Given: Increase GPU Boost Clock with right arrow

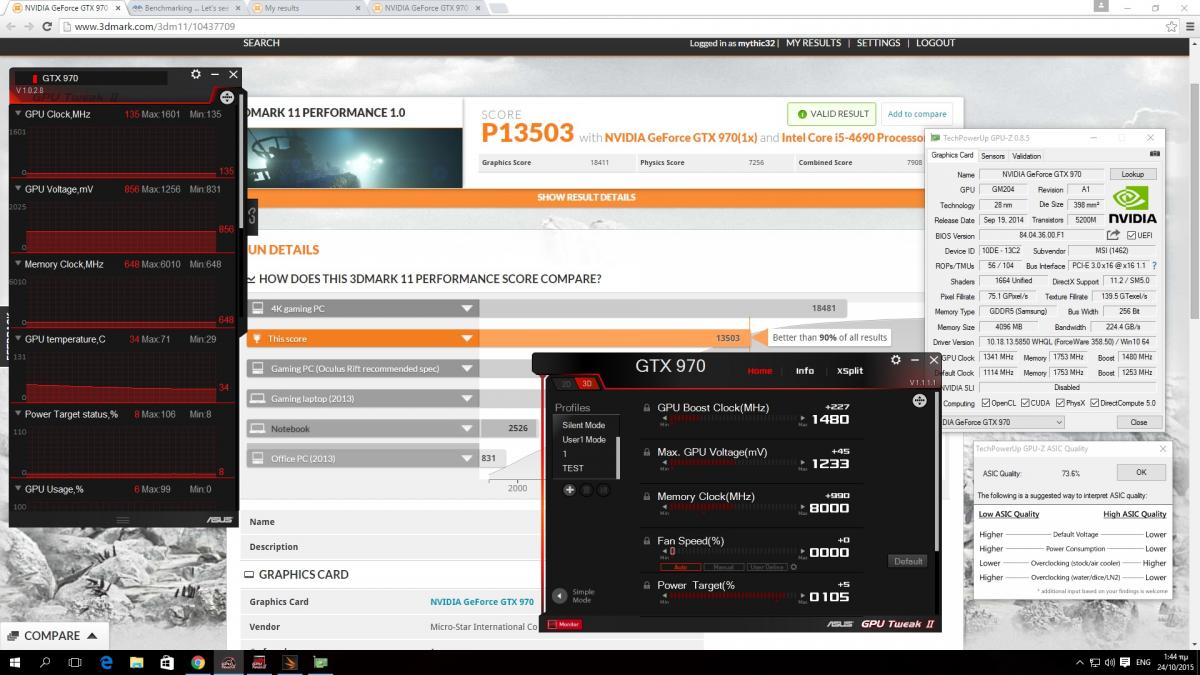Looking at the screenshot, I should (803, 420).
